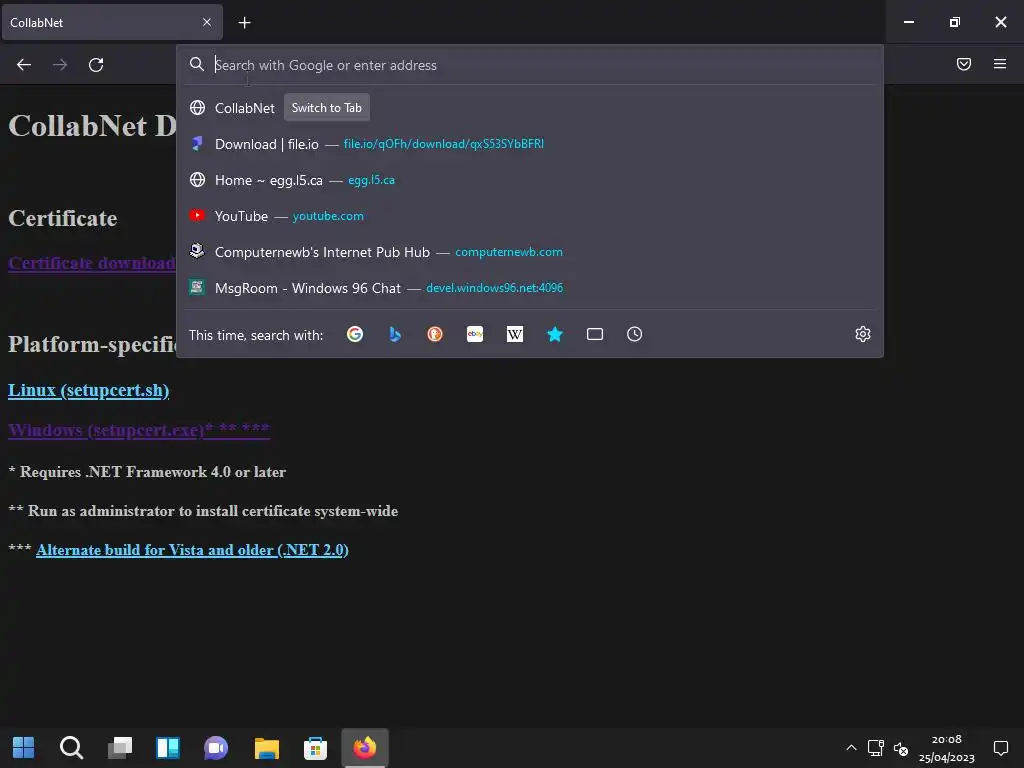Open the YouTube suggestion

point(530,216)
